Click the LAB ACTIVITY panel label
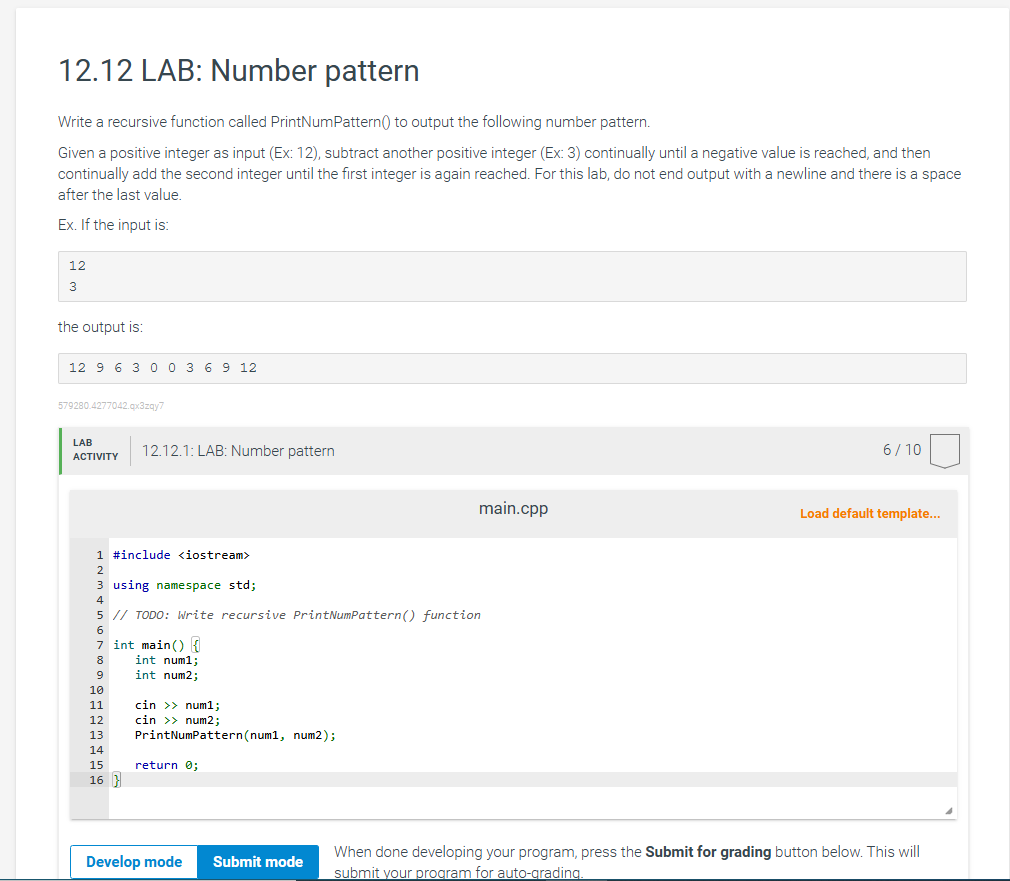 pyautogui.click(x=95, y=450)
